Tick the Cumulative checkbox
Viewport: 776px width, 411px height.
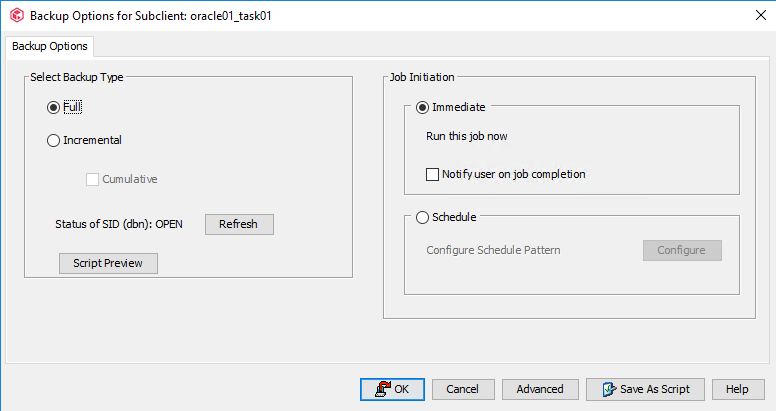[93, 180]
